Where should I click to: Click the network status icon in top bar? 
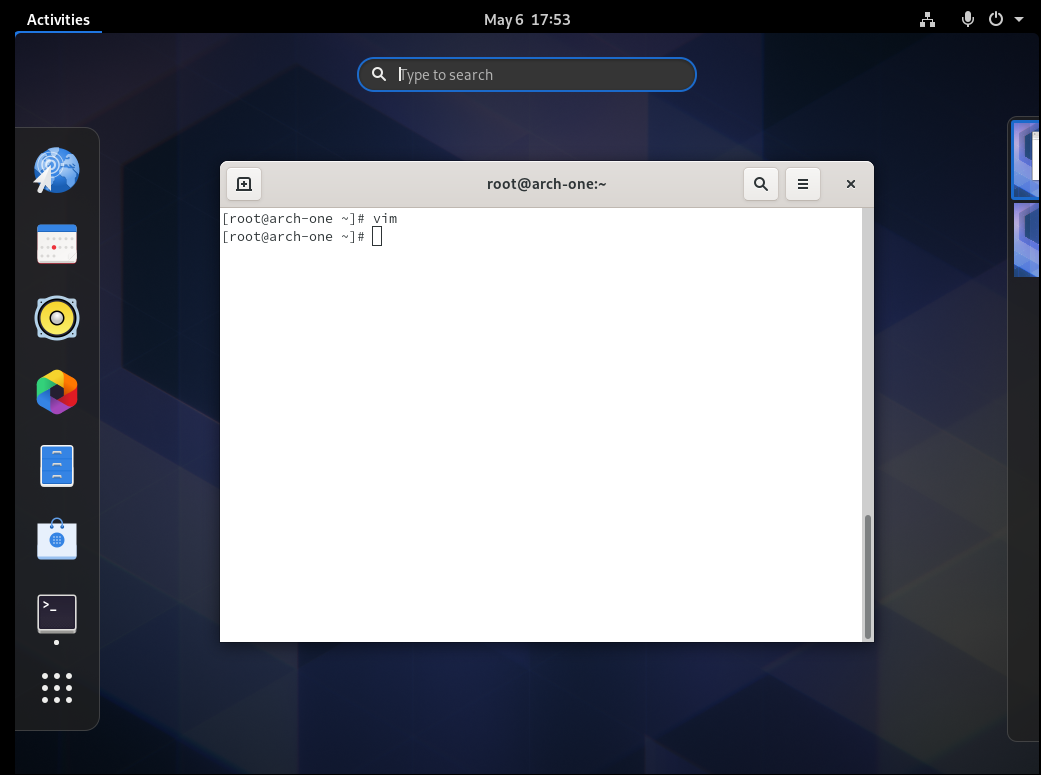[x=927, y=19]
